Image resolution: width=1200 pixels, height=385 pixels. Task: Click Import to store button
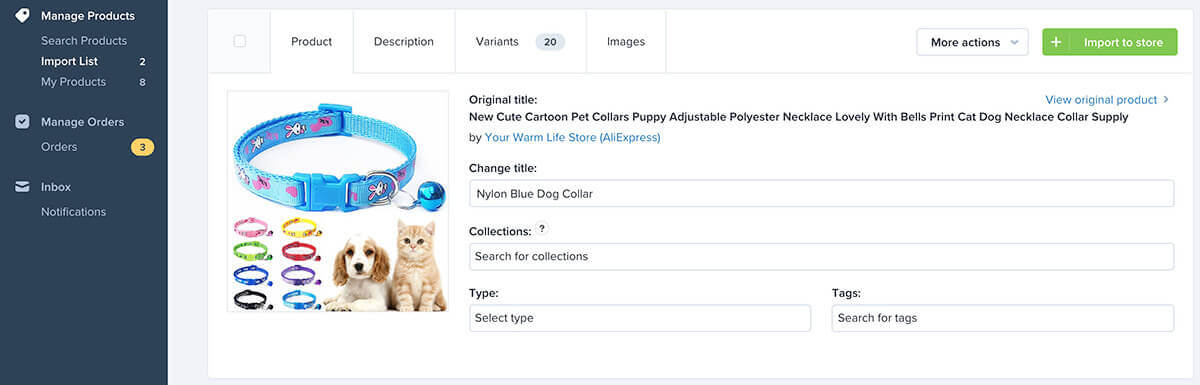[1109, 42]
